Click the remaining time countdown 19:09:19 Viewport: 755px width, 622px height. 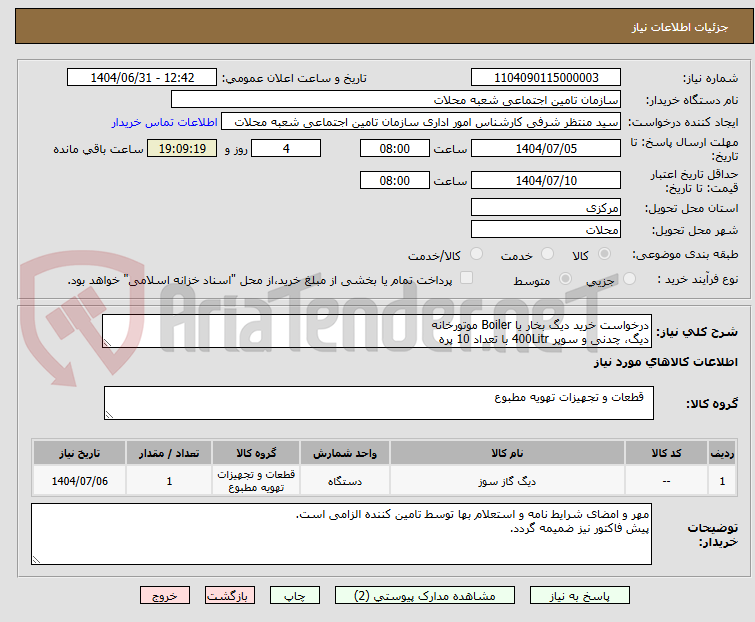tap(182, 148)
